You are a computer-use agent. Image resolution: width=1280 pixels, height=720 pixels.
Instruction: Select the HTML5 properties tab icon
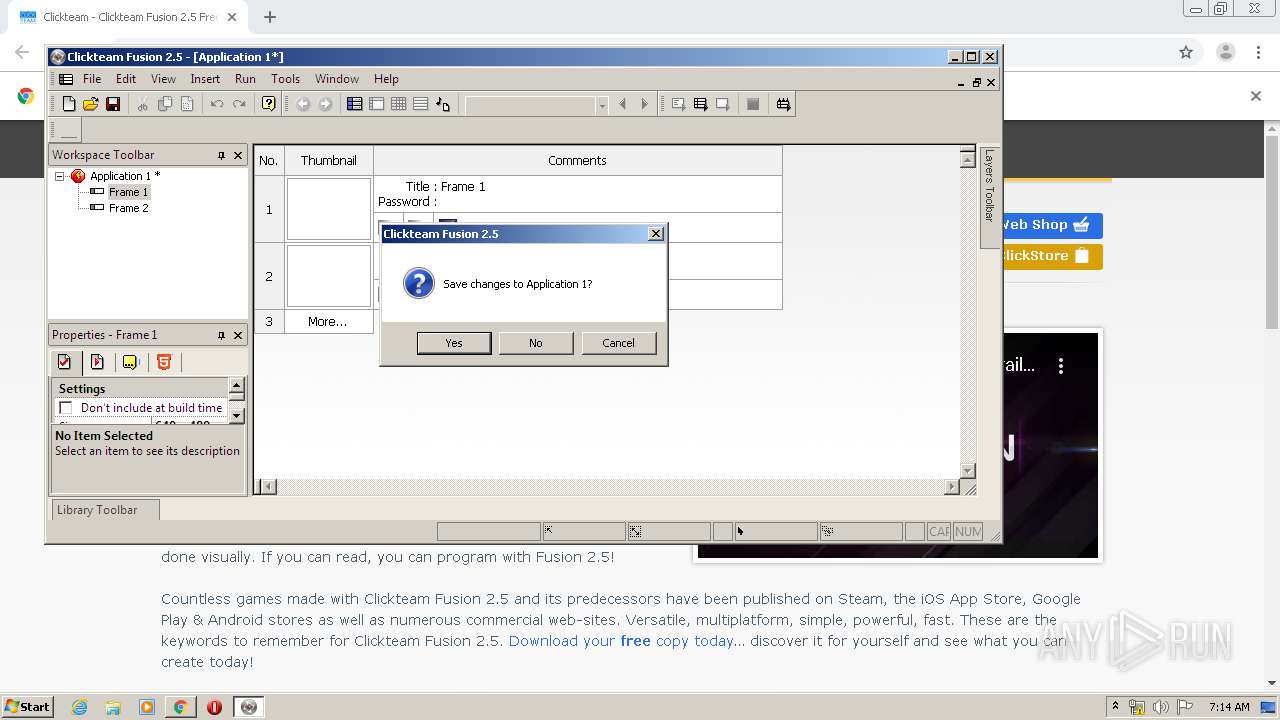pos(164,362)
